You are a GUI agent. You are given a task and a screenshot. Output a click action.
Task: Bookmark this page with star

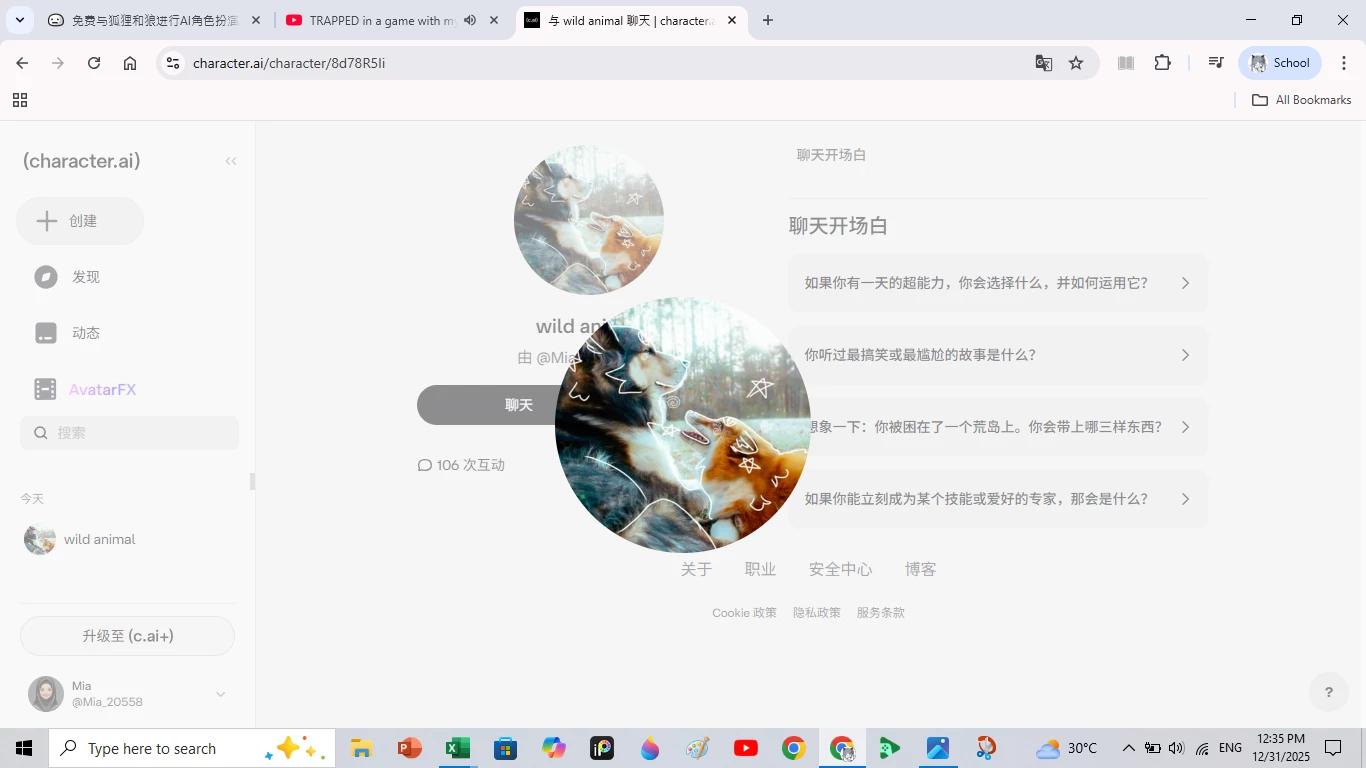point(1076,63)
